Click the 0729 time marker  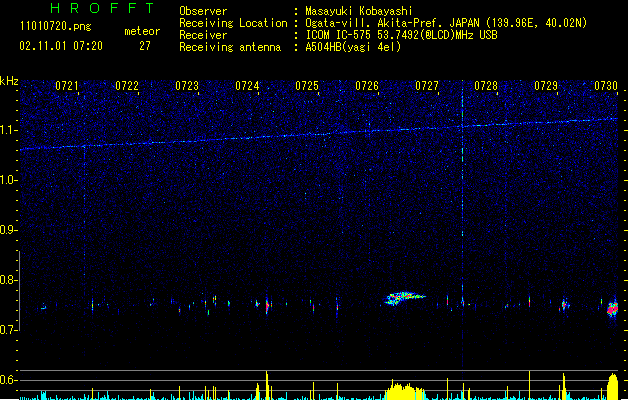[546, 86]
